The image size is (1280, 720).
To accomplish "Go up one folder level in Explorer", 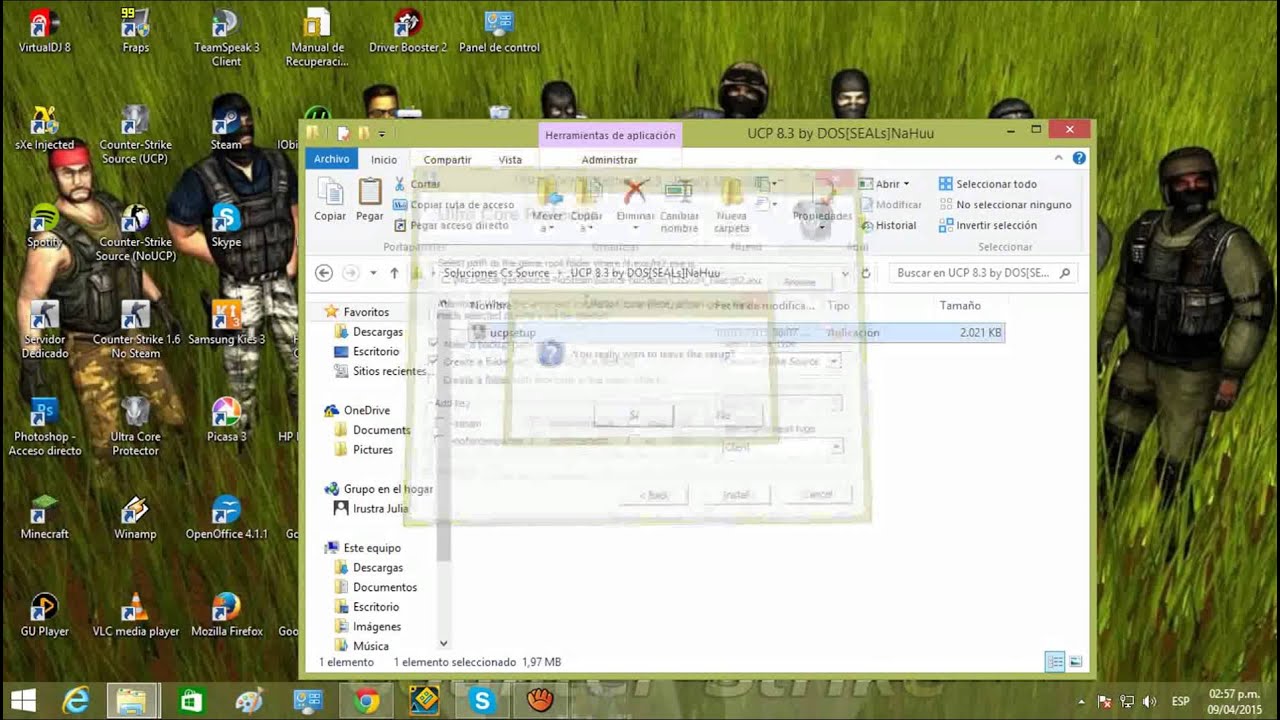I will (x=394, y=273).
